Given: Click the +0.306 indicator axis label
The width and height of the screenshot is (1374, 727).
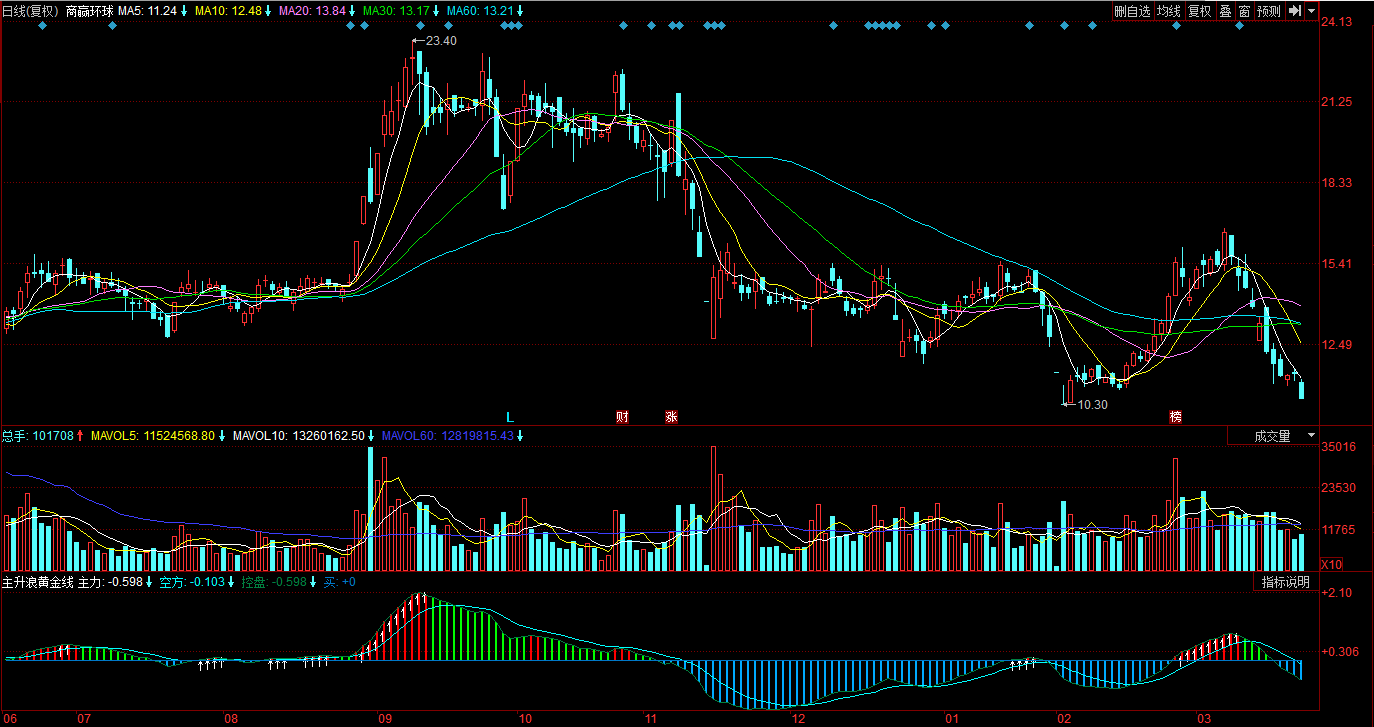Looking at the screenshot, I should coord(1340,652).
